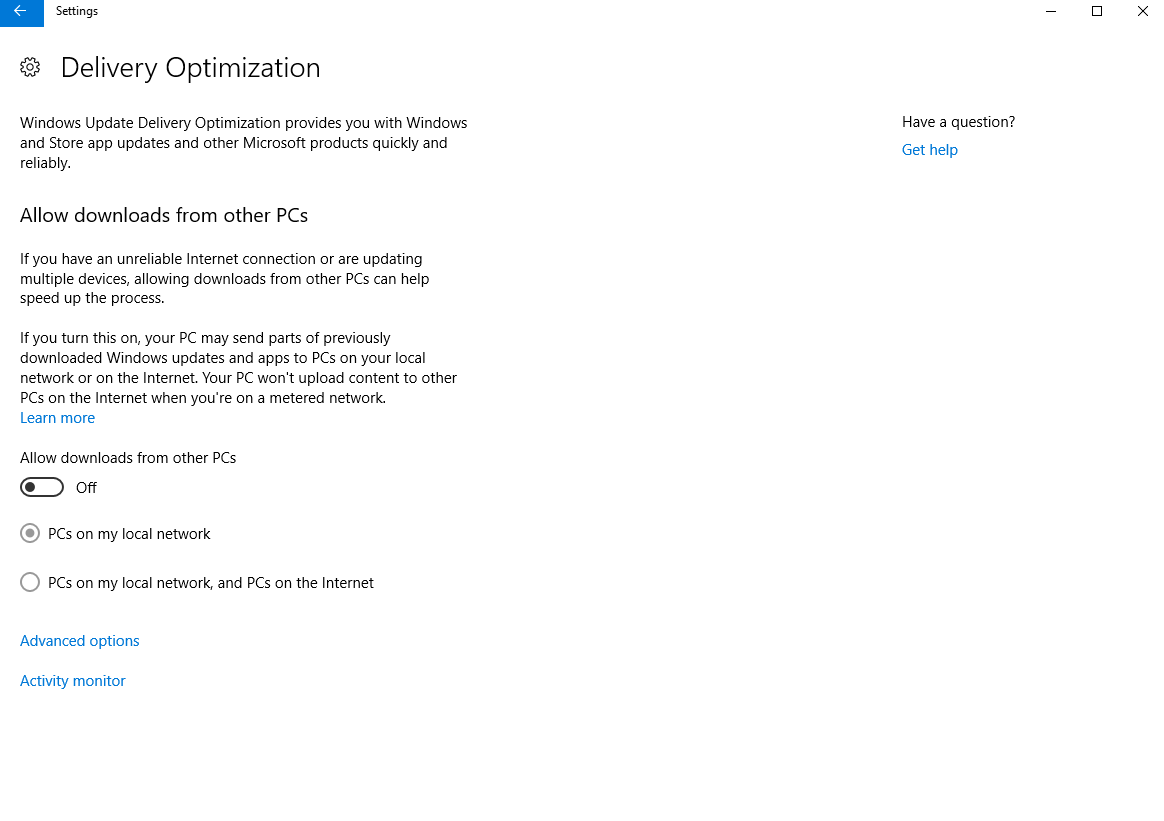Click the unreliable Internet connection paragraph
This screenshot has height=821, width=1164.
point(225,279)
